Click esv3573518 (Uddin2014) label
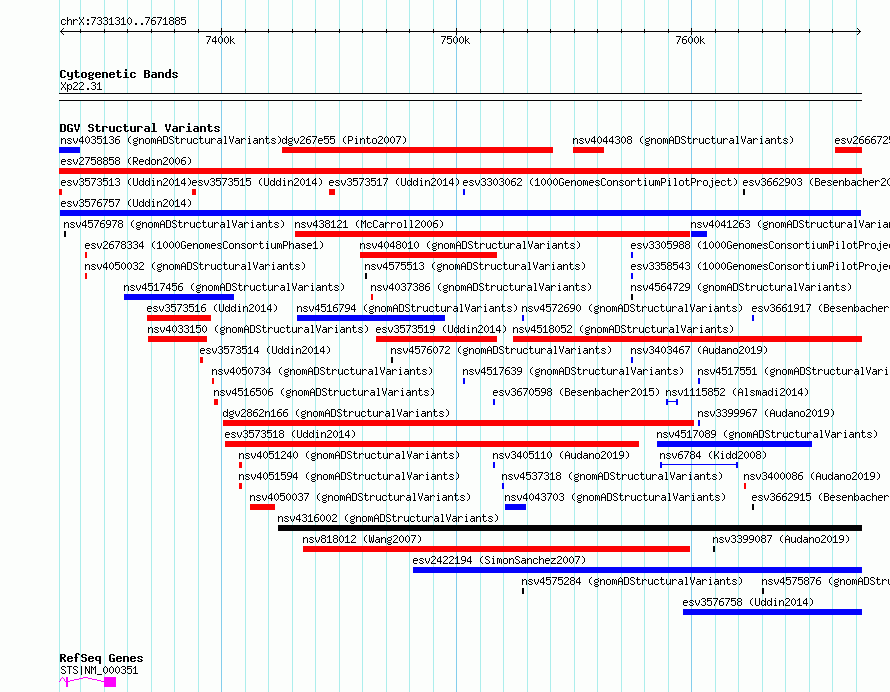The height and width of the screenshot is (692, 890). (290, 434)
